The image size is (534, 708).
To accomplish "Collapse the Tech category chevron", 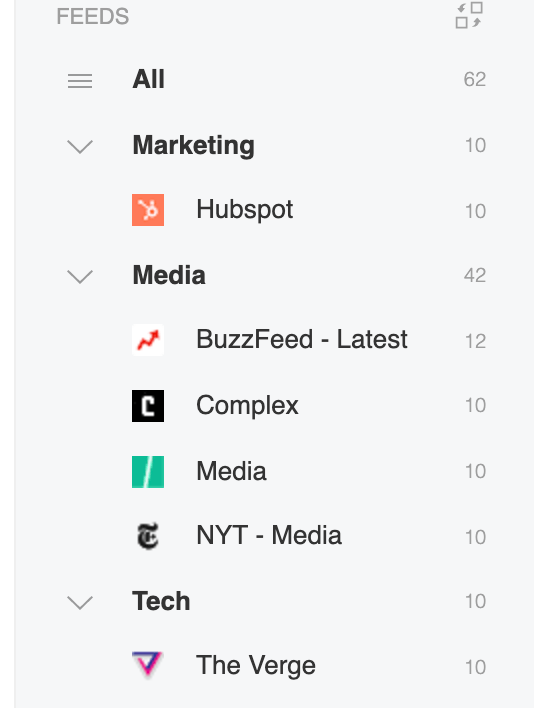I will pyautogui.click(x=80, y=602).
